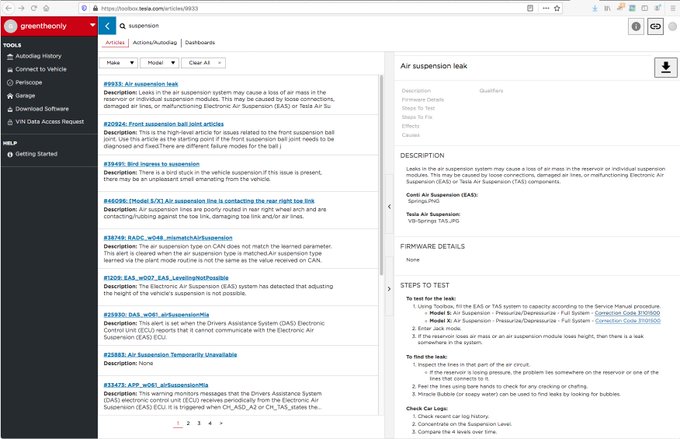Screen dimensions: 680x439
Task: Open article #33473 APP_w061_airSuspensionMia
Action: click(156, 385)
